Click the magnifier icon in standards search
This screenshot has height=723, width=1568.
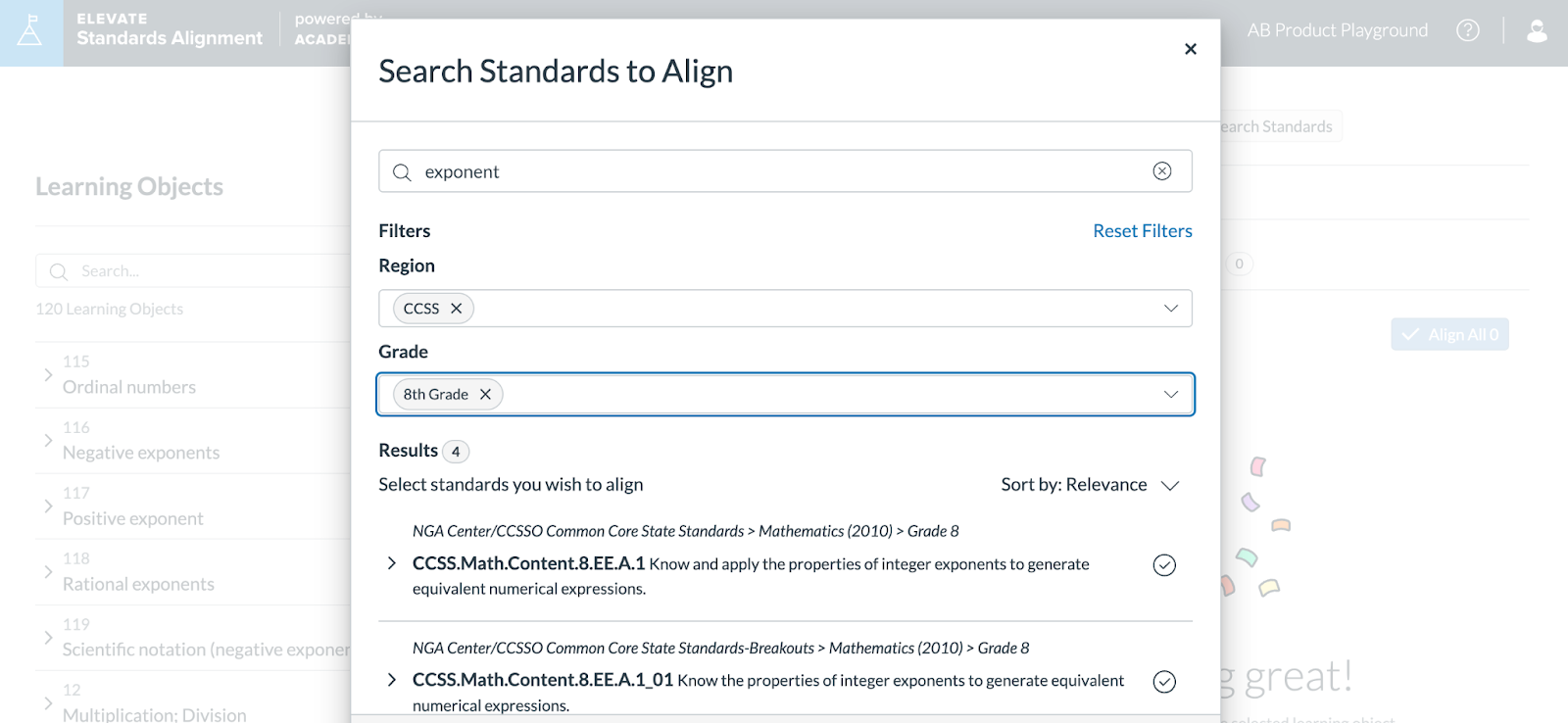[x=402, y=172]
